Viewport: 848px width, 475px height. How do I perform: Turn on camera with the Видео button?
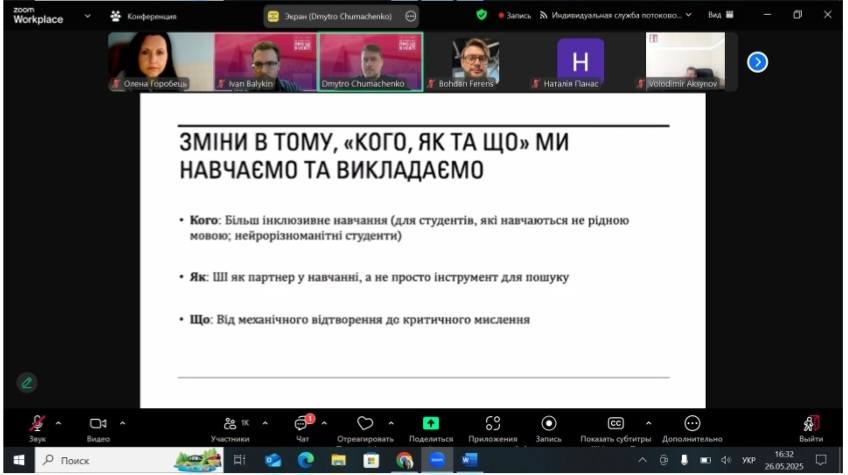click(98, 424)
